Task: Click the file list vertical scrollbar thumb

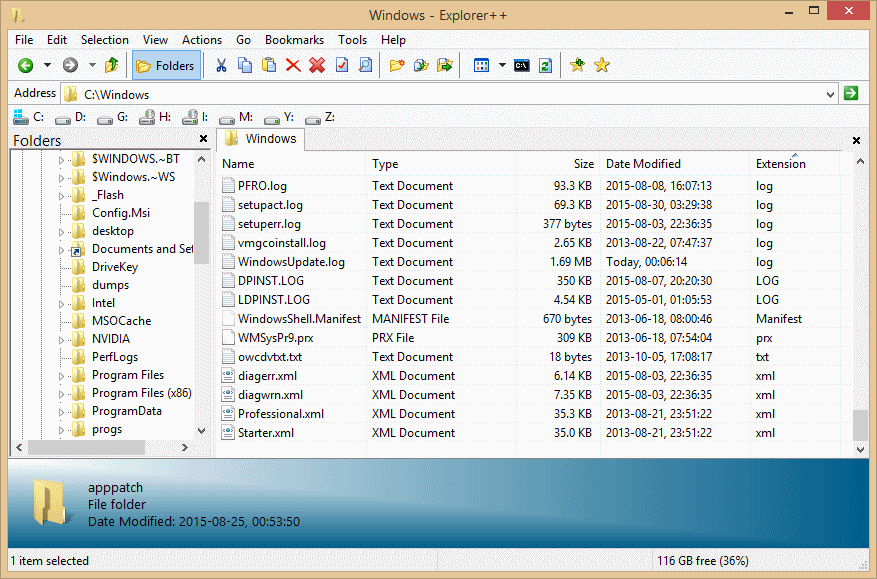Action: pos(860,424)
